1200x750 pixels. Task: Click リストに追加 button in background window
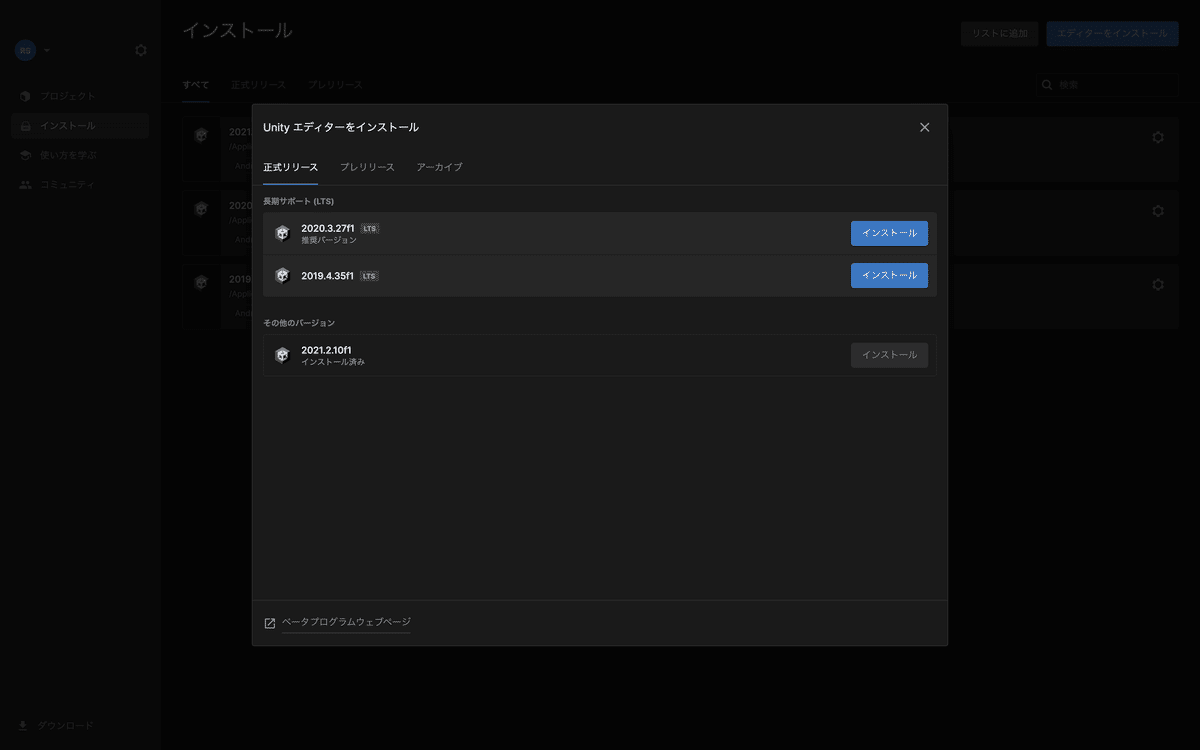coord(999,34)
